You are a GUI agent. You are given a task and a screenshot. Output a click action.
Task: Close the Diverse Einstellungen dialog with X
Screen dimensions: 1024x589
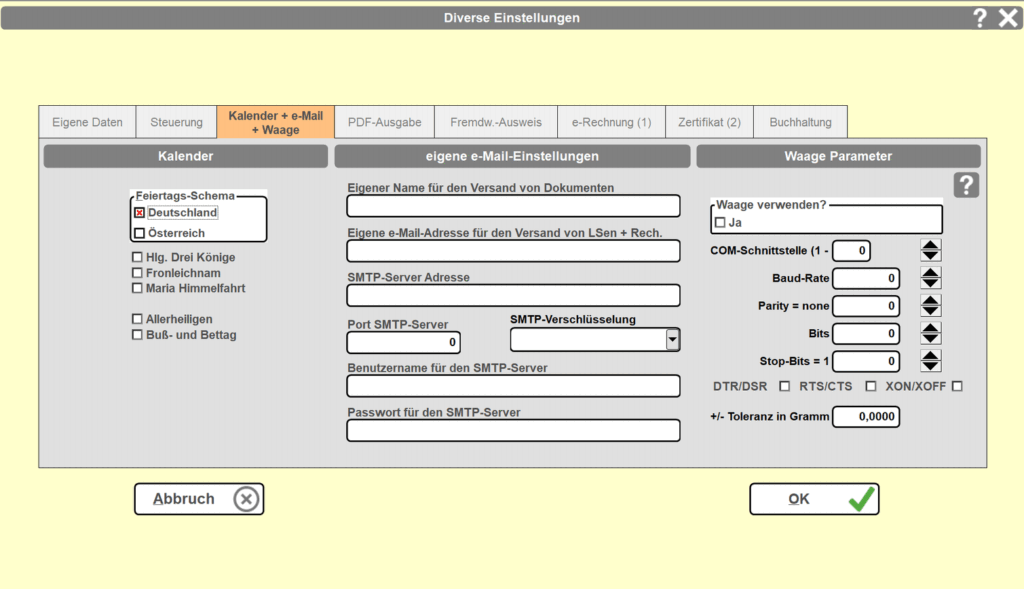click(1008, 17)
